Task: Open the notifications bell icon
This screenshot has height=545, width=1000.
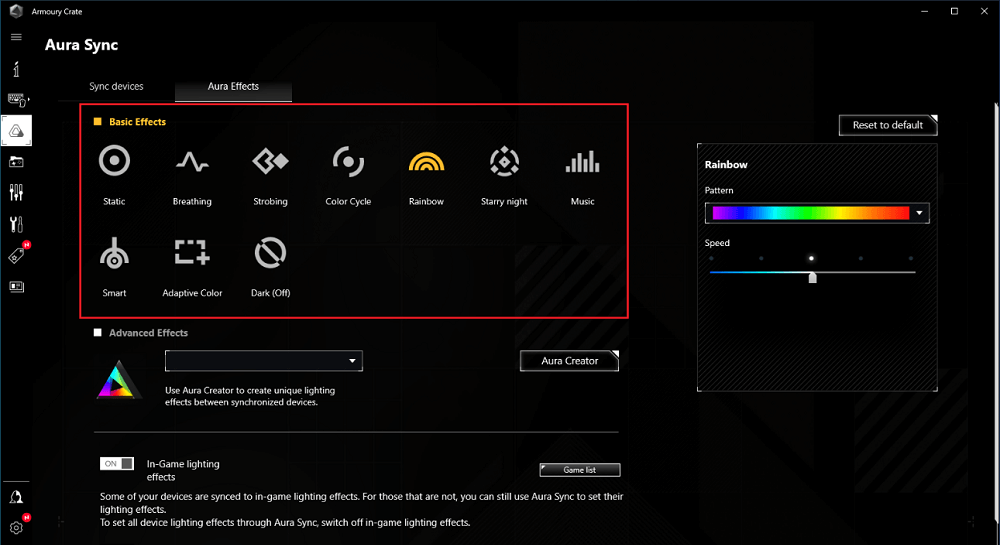Action: 17,497
